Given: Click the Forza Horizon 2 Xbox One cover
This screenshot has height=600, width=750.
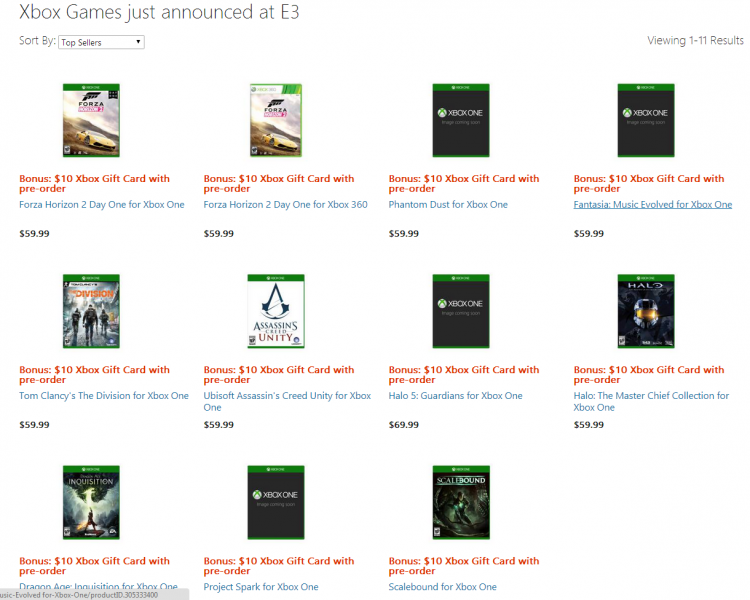Looking at the screenshot, I should pos(91,120).
